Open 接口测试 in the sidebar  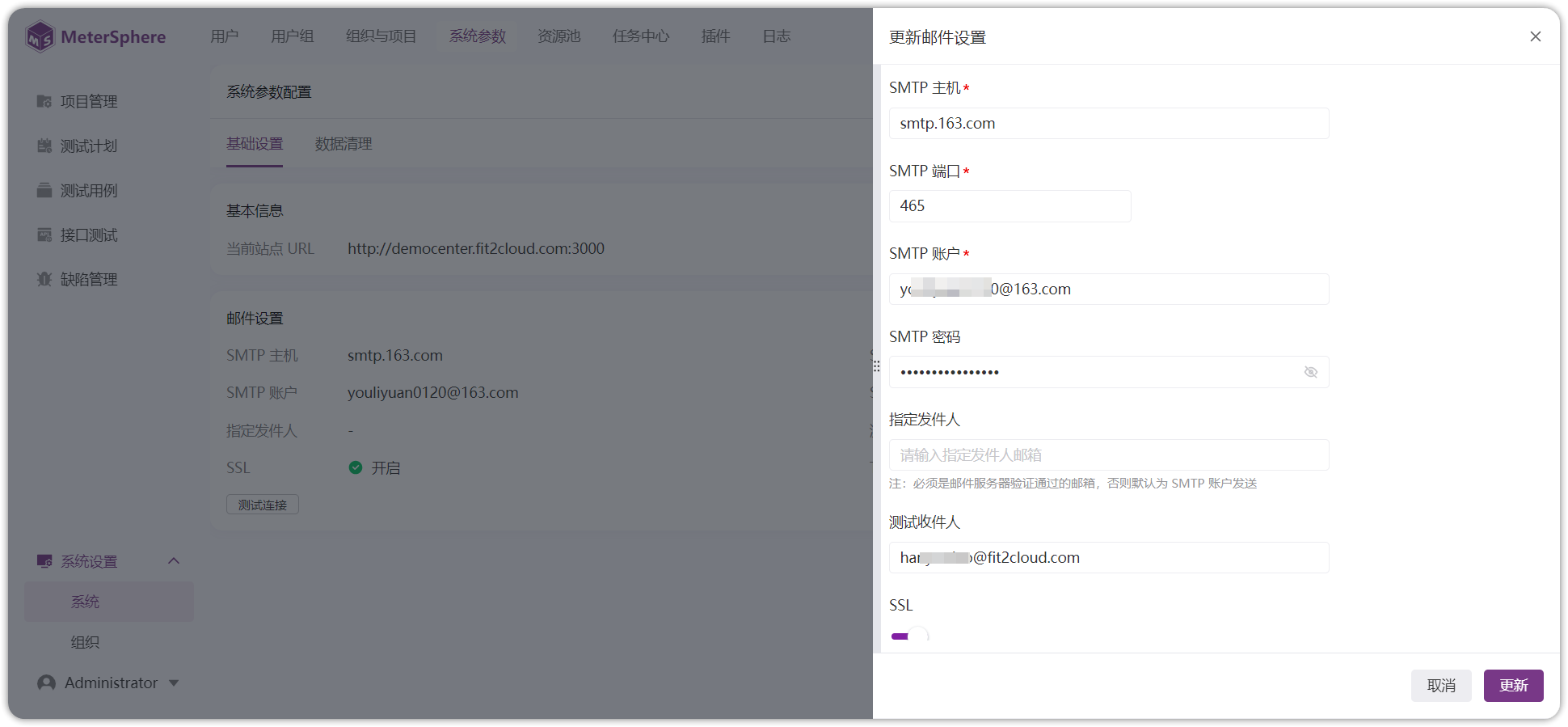pyautogui.click(x=78, y=235)
